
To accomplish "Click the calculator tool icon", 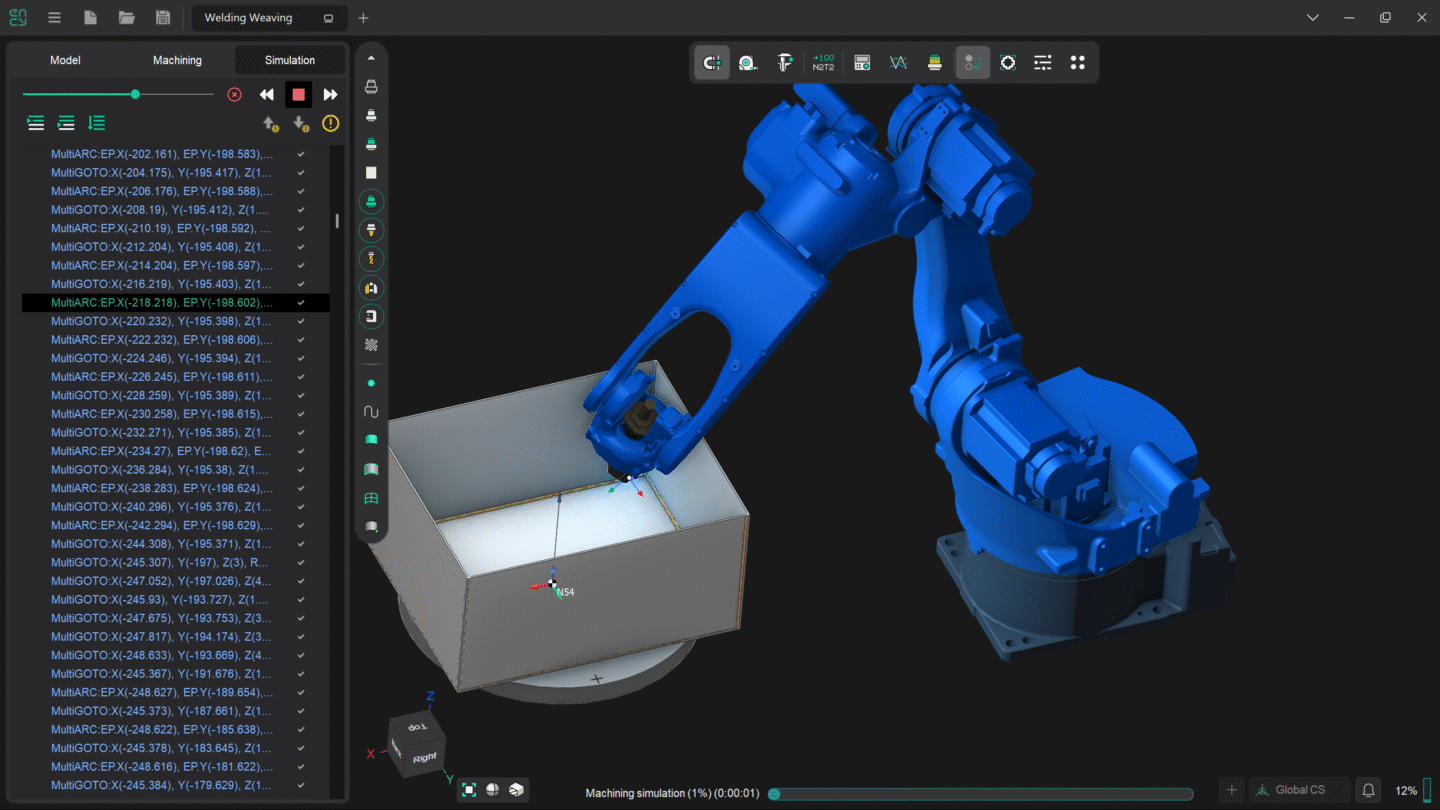I will pyautogui.click(x=861, y=62).
